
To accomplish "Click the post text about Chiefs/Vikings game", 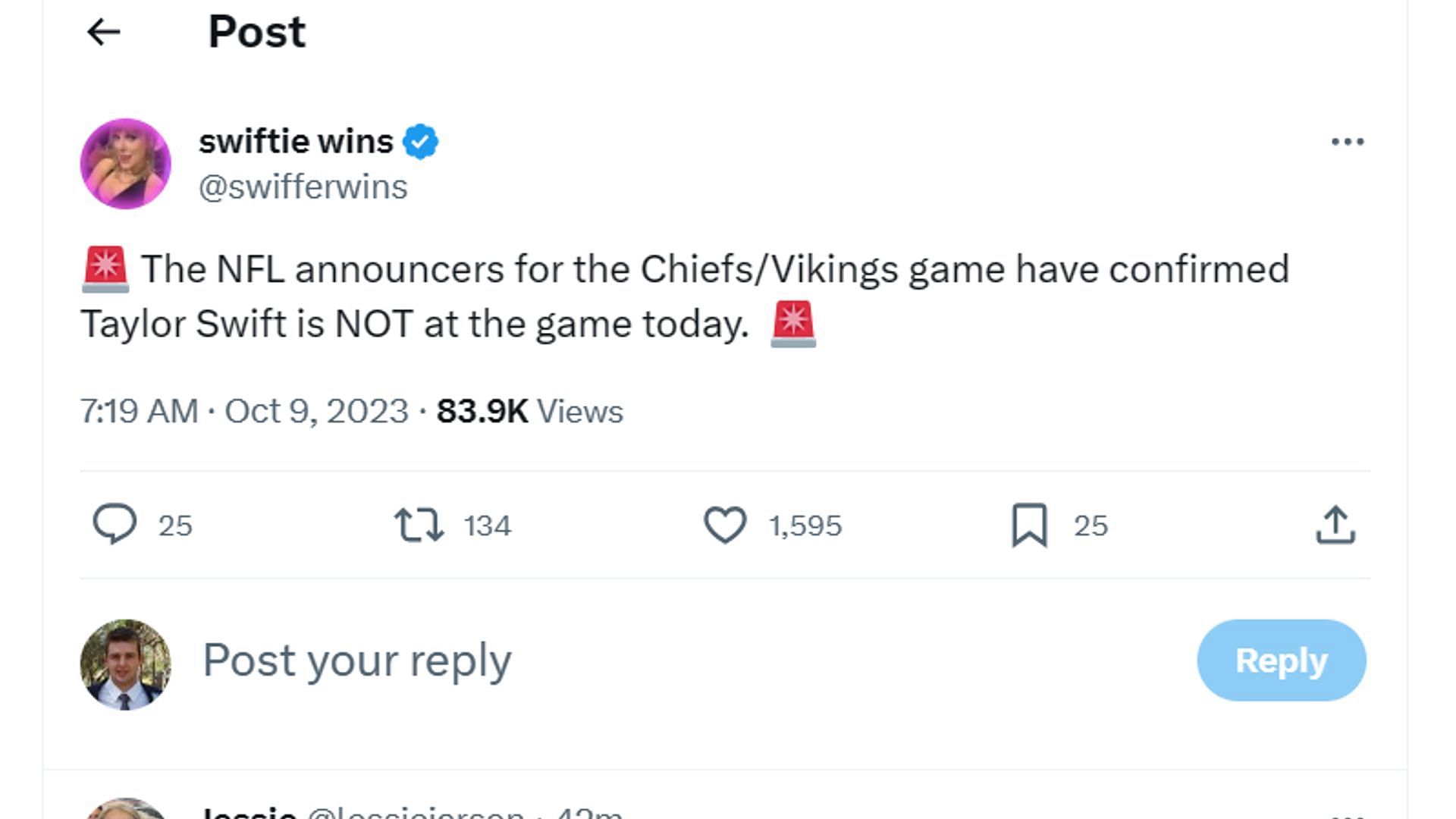I will [682, 297].
